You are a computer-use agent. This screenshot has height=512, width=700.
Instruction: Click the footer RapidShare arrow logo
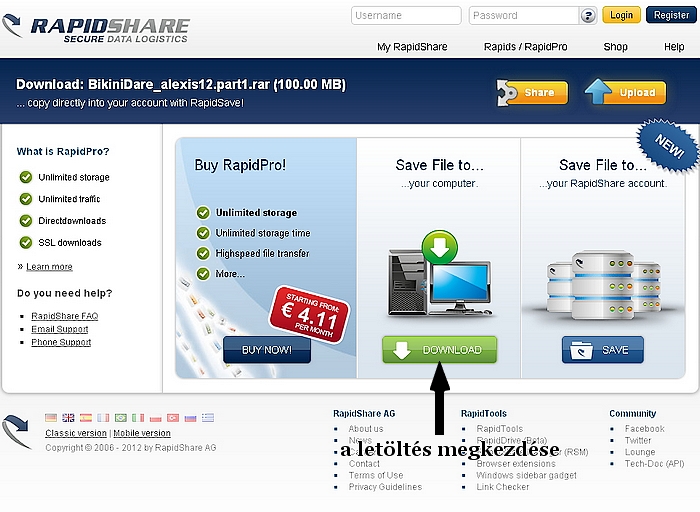[17, 431]
